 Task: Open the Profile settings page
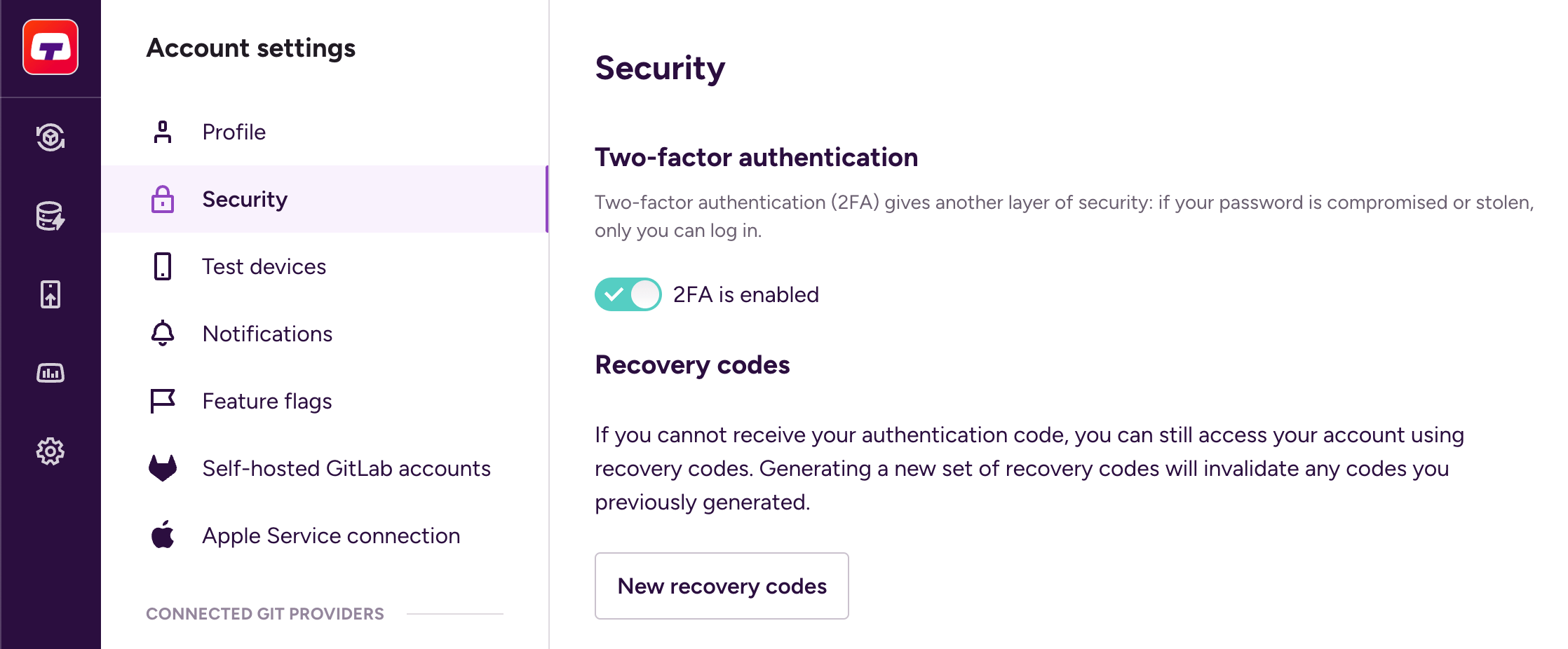coord(233,132)
